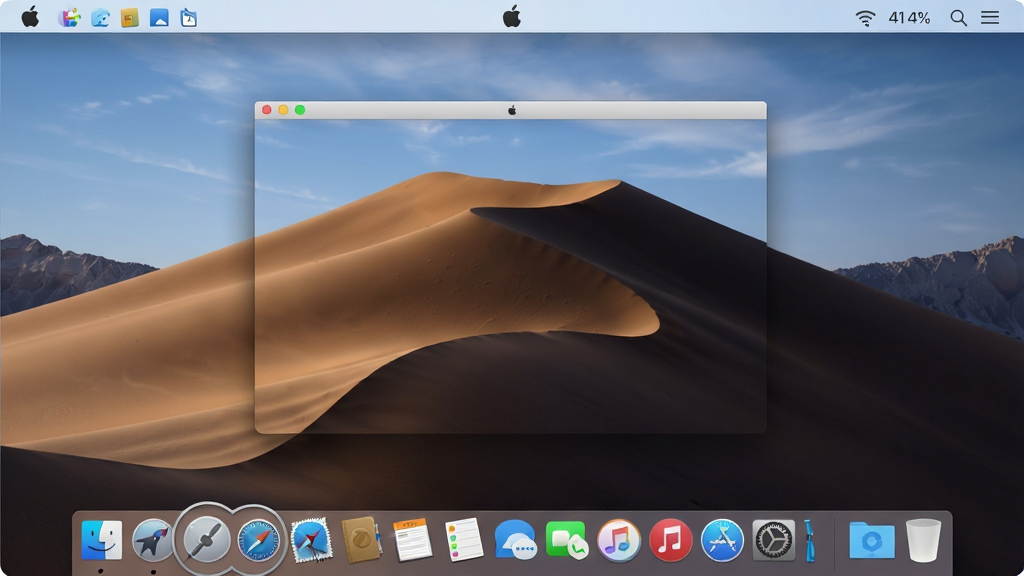This screenshot has height=576, width=1024.
Task: Click the yellow square menu bar icon
Action: click(129, 18)
